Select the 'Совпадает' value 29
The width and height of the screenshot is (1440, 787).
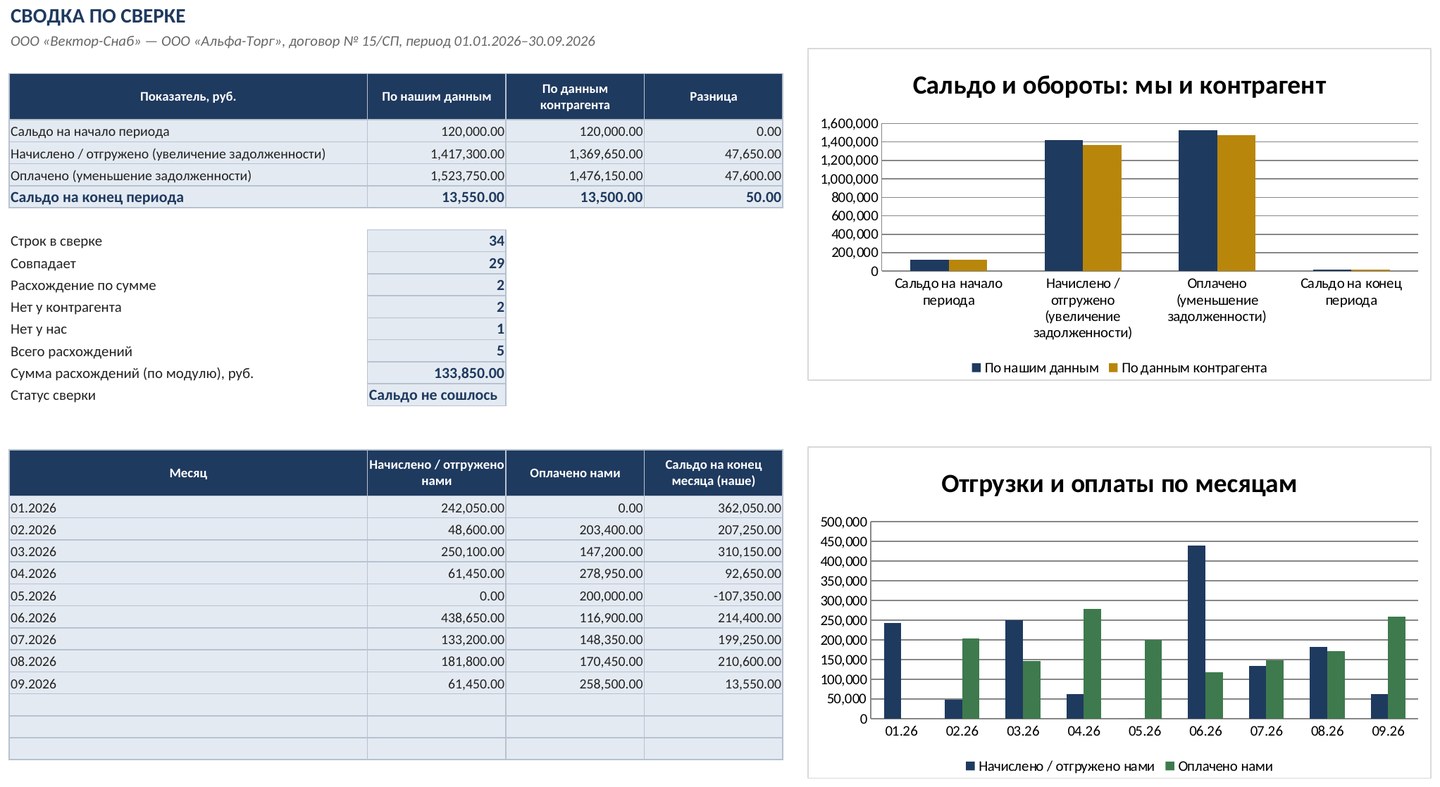[x=437, y=263]
